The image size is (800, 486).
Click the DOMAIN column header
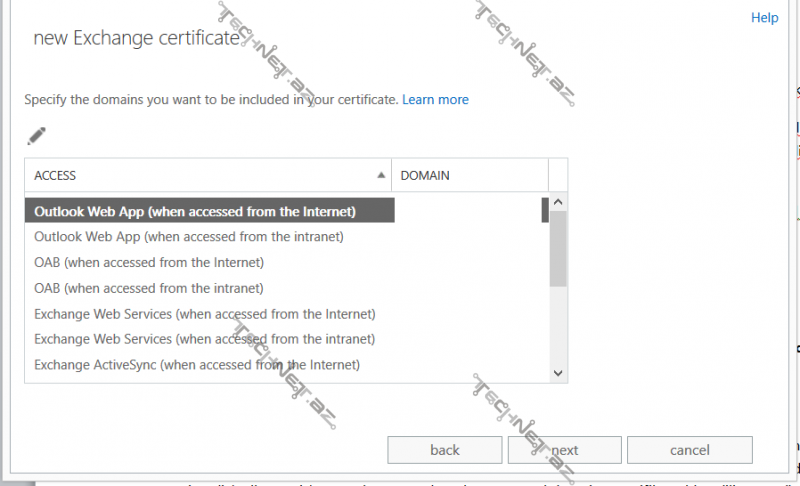(469, 175)
